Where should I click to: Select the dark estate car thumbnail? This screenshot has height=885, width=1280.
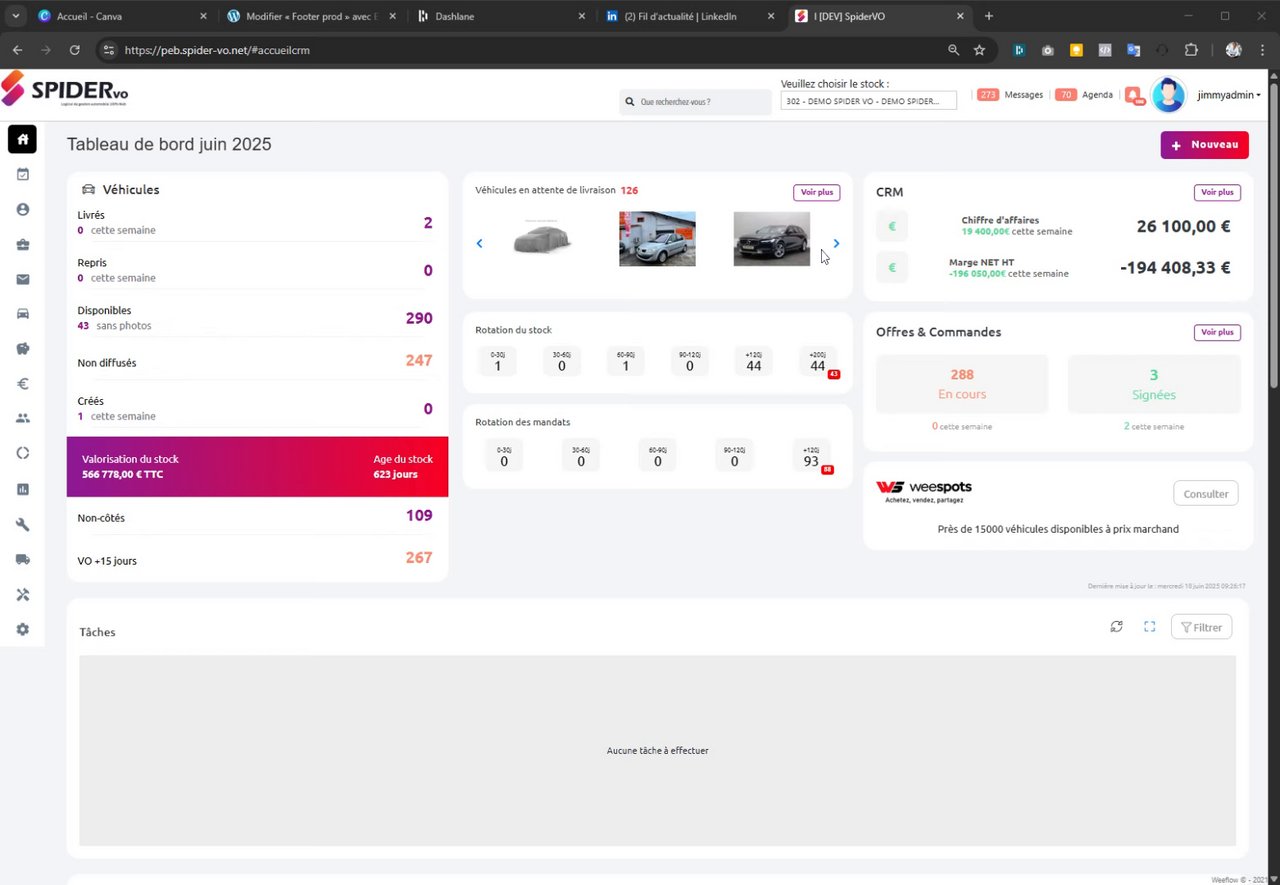[772, 239]
